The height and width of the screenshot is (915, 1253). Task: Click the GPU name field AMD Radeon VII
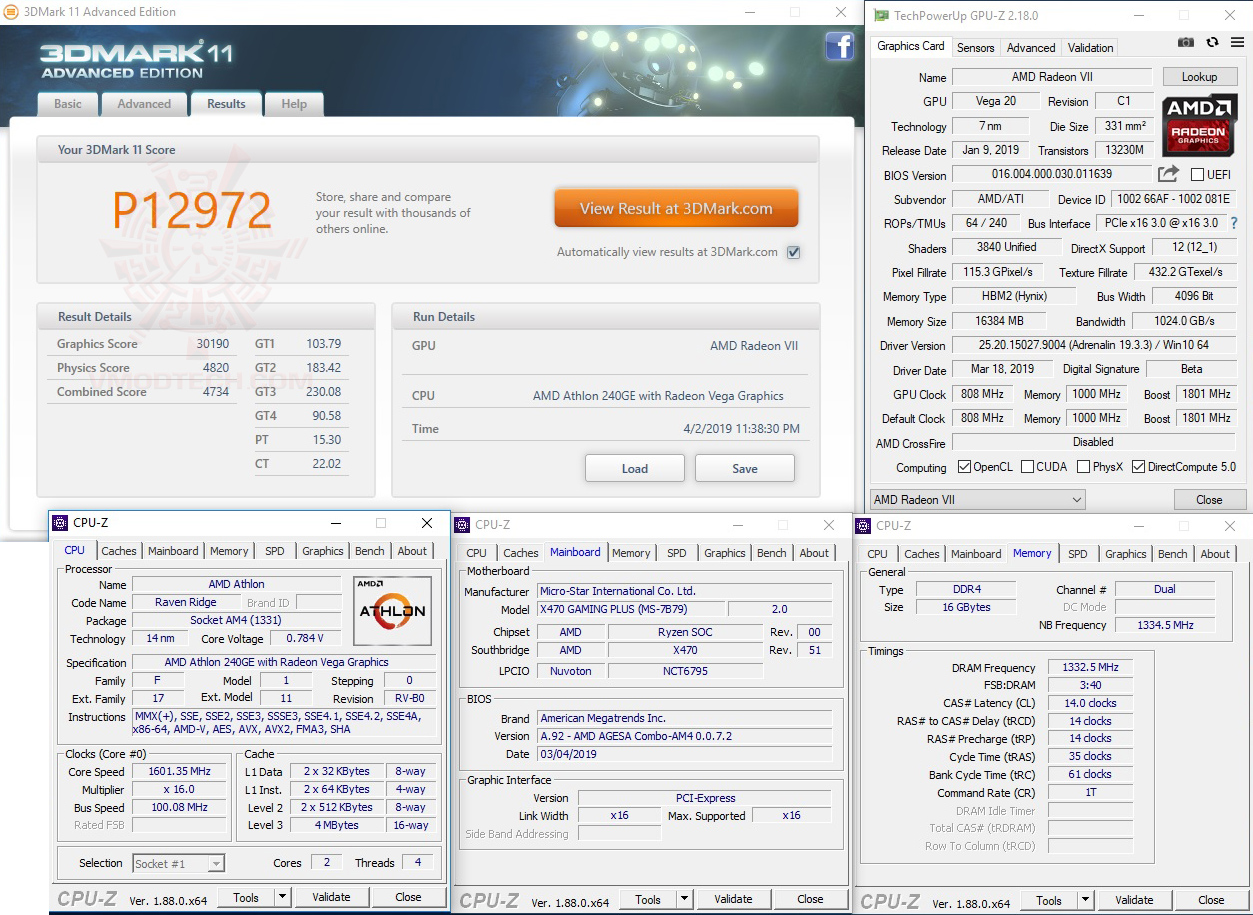pyautogui.click(x=1051, y=77)
